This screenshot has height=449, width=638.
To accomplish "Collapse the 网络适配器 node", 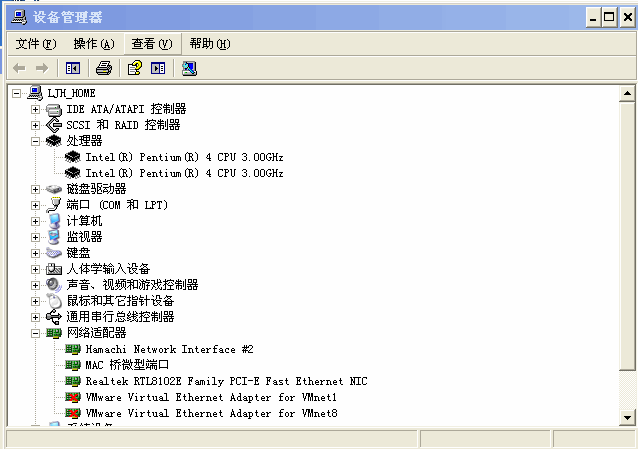I will pos(35,333).
